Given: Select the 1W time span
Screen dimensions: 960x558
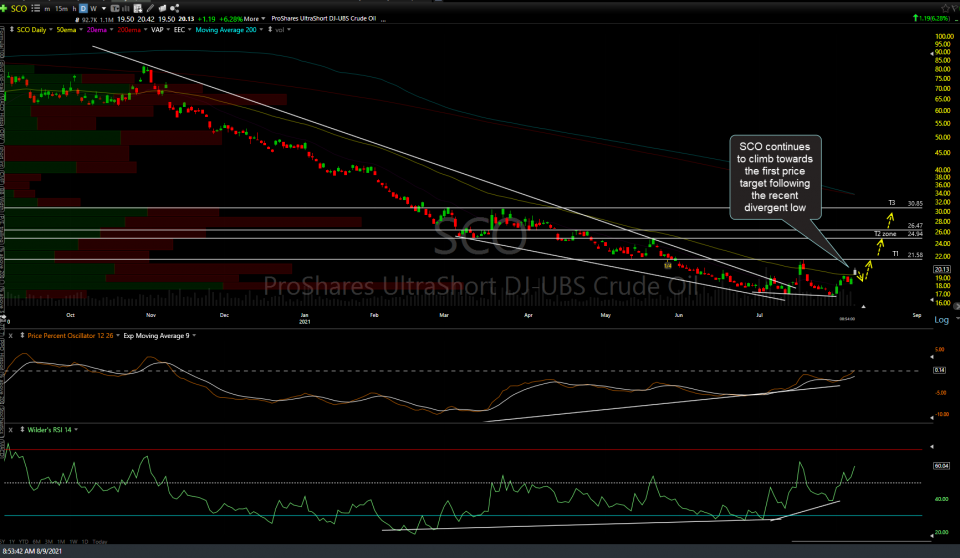Looking at the screenshot, I should pyautogui.click(x=73, y=541).
